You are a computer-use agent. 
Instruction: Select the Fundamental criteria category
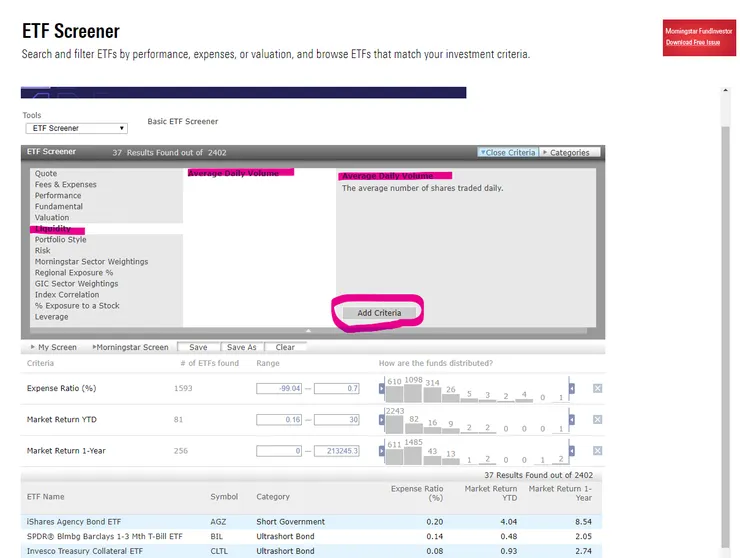59,206
